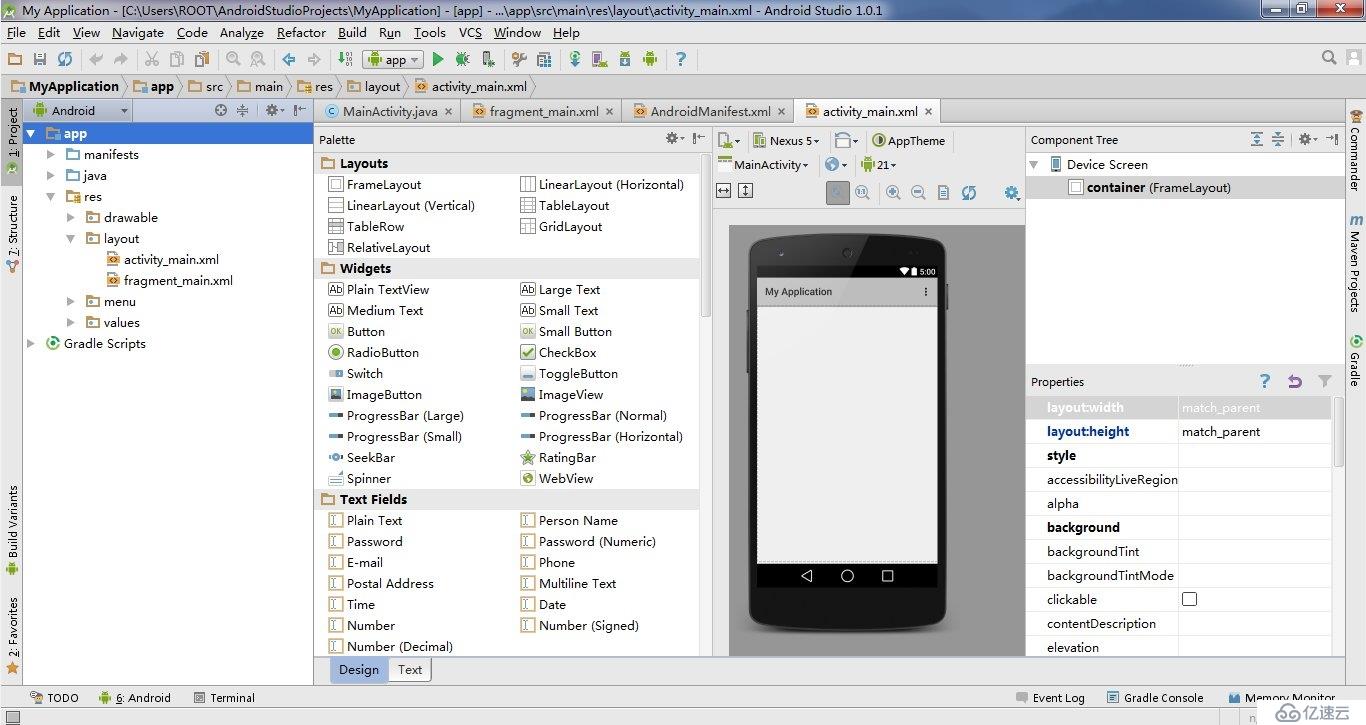
Task: Click the Open folder toolbar icon
Action: click(x=15, y=60)
